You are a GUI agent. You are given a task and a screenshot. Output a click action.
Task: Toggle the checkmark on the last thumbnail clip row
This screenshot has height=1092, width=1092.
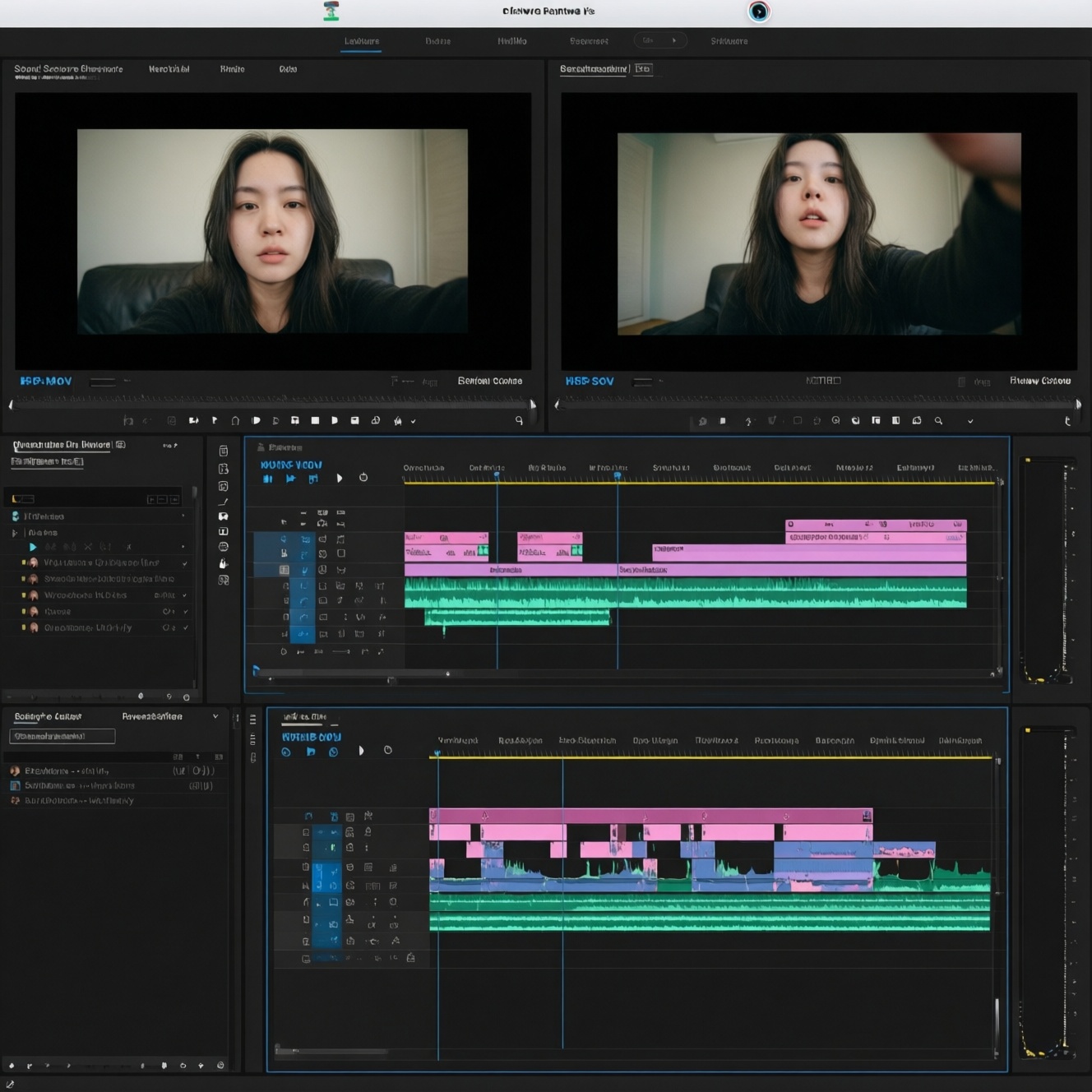[186, 627]
